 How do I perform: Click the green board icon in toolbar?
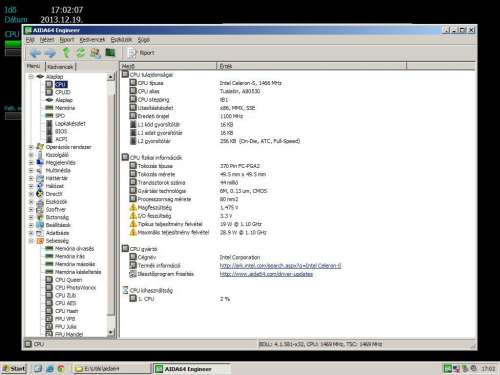[110, 52]
